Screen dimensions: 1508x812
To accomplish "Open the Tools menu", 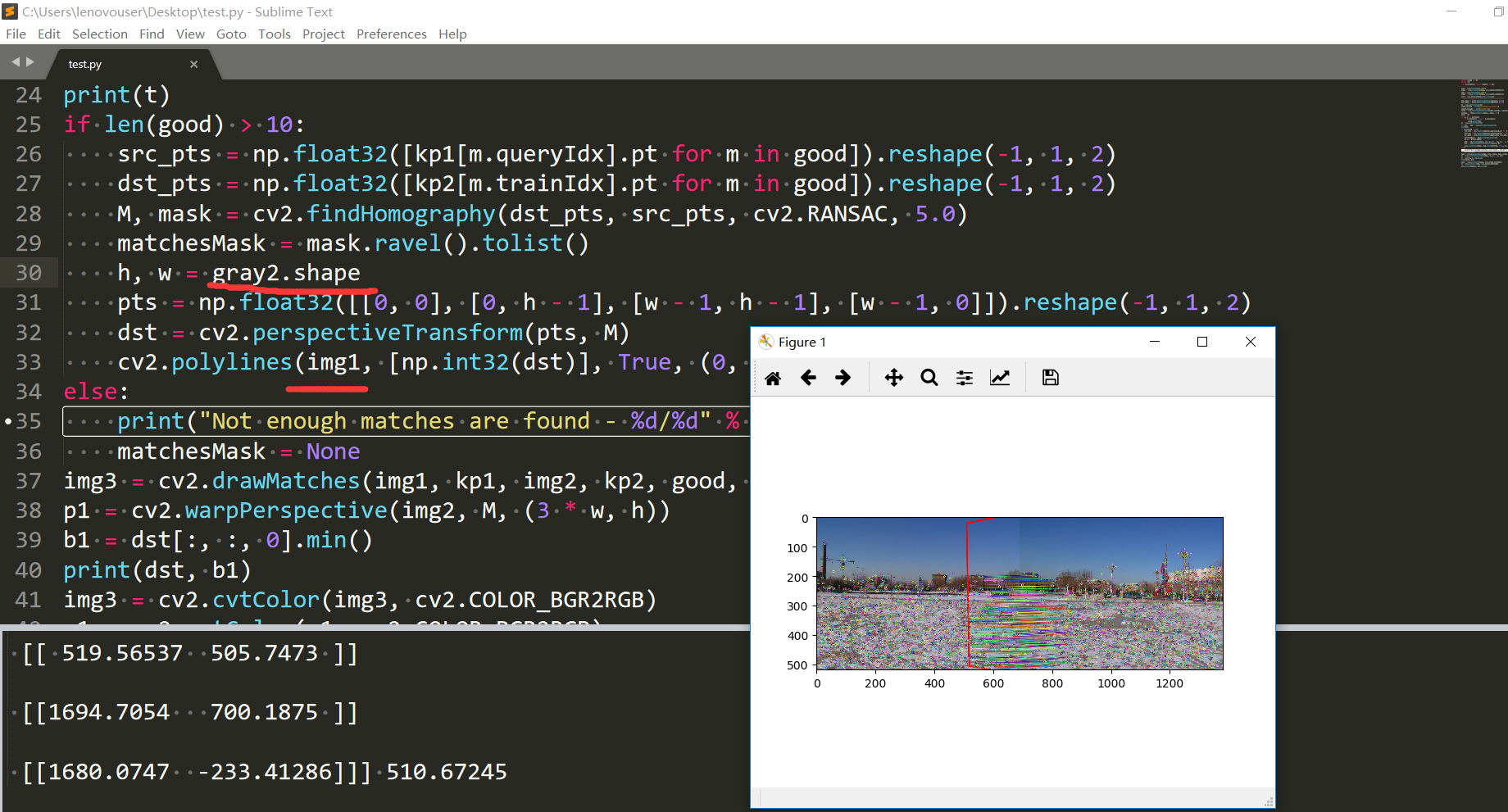I will 275,34.
